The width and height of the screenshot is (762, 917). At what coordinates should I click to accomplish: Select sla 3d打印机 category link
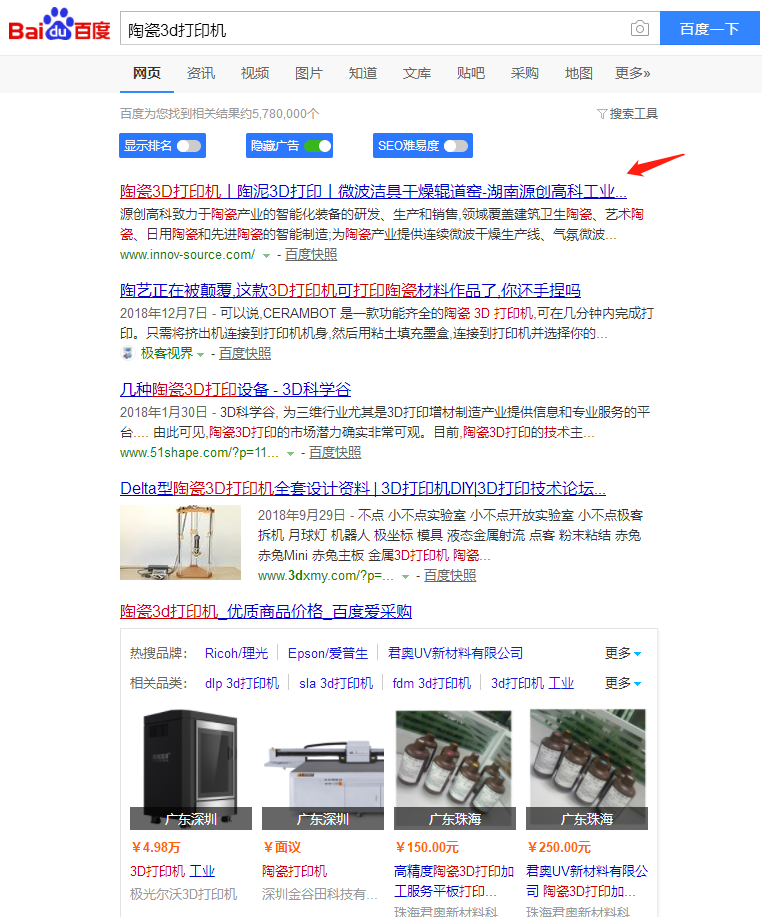point(336,683)
